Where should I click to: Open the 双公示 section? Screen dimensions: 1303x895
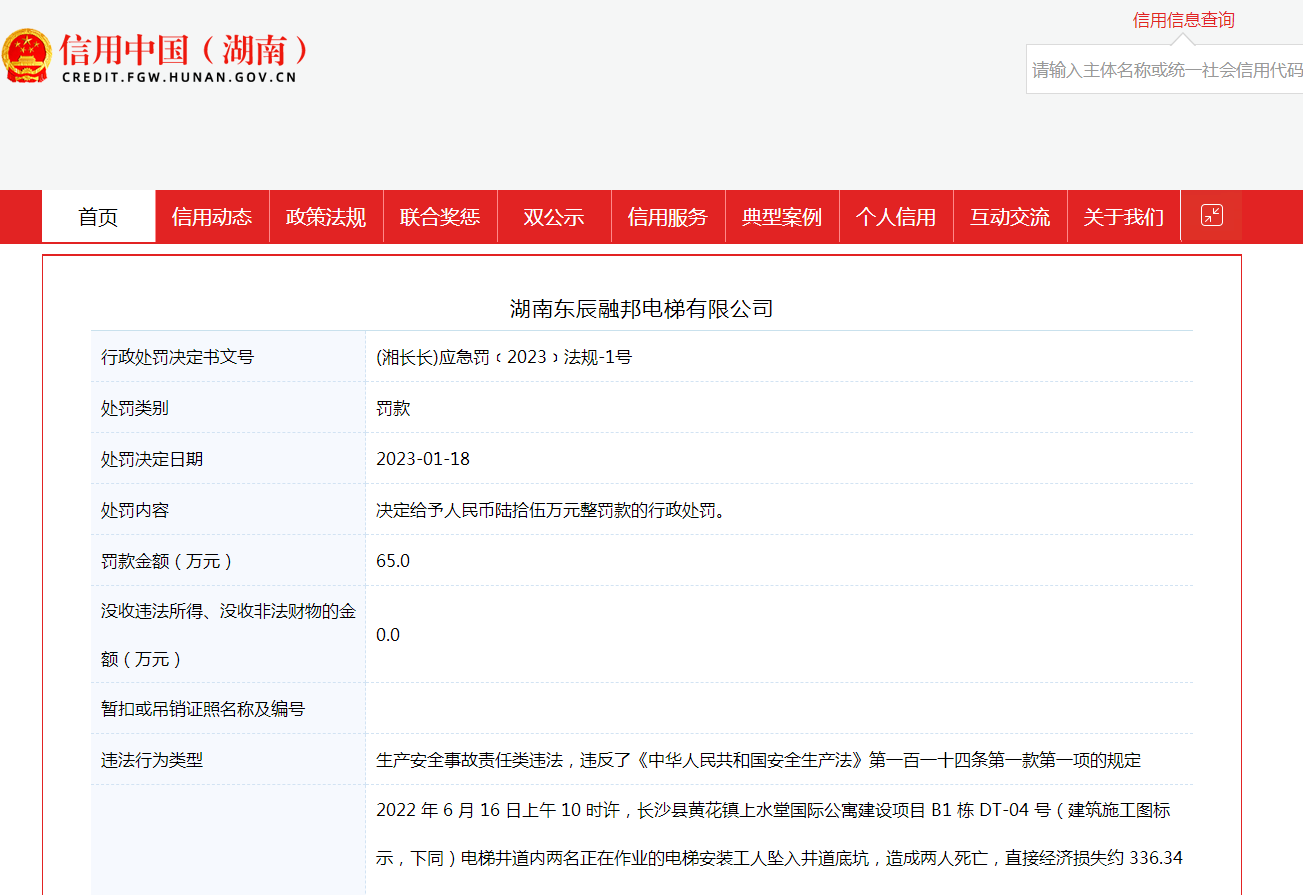pos(554,217)
